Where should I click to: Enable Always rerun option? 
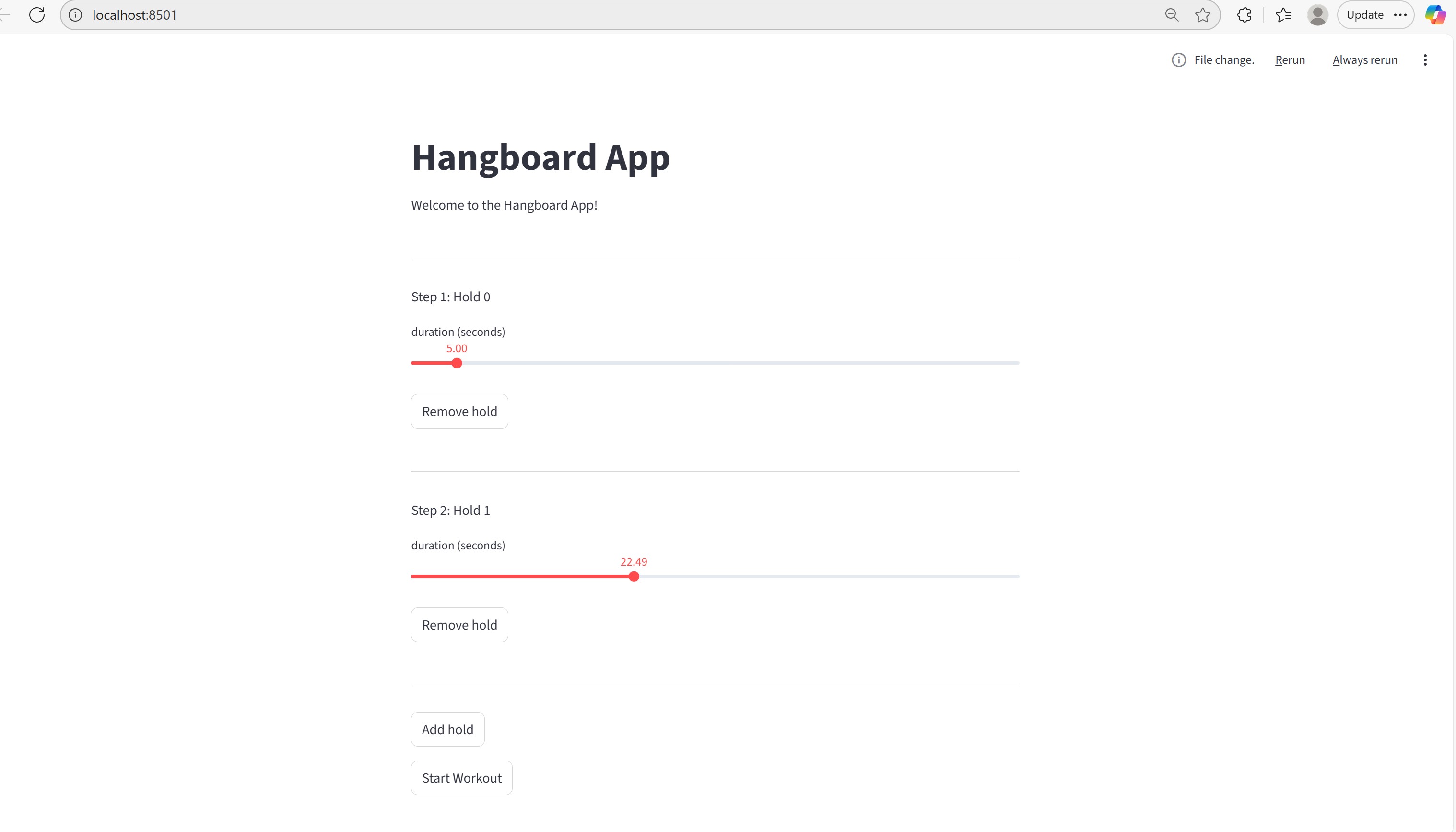1365,60
